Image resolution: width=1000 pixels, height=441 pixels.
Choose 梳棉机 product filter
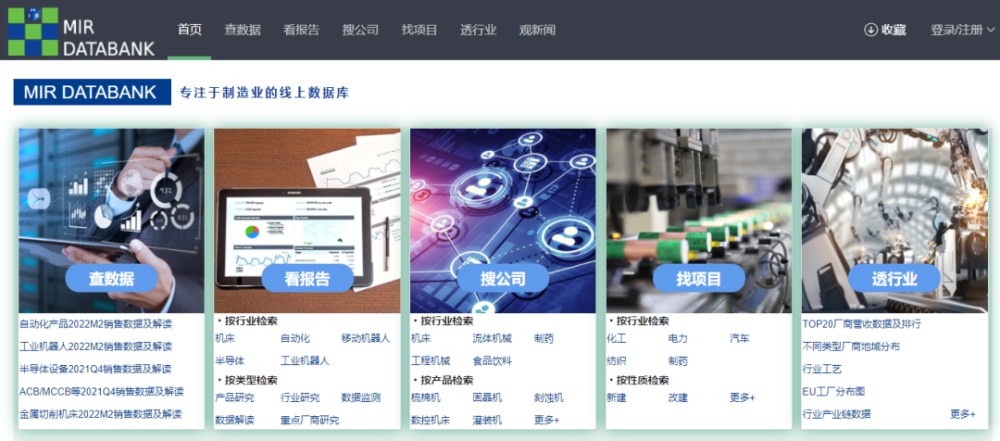(x=426, y=398)
